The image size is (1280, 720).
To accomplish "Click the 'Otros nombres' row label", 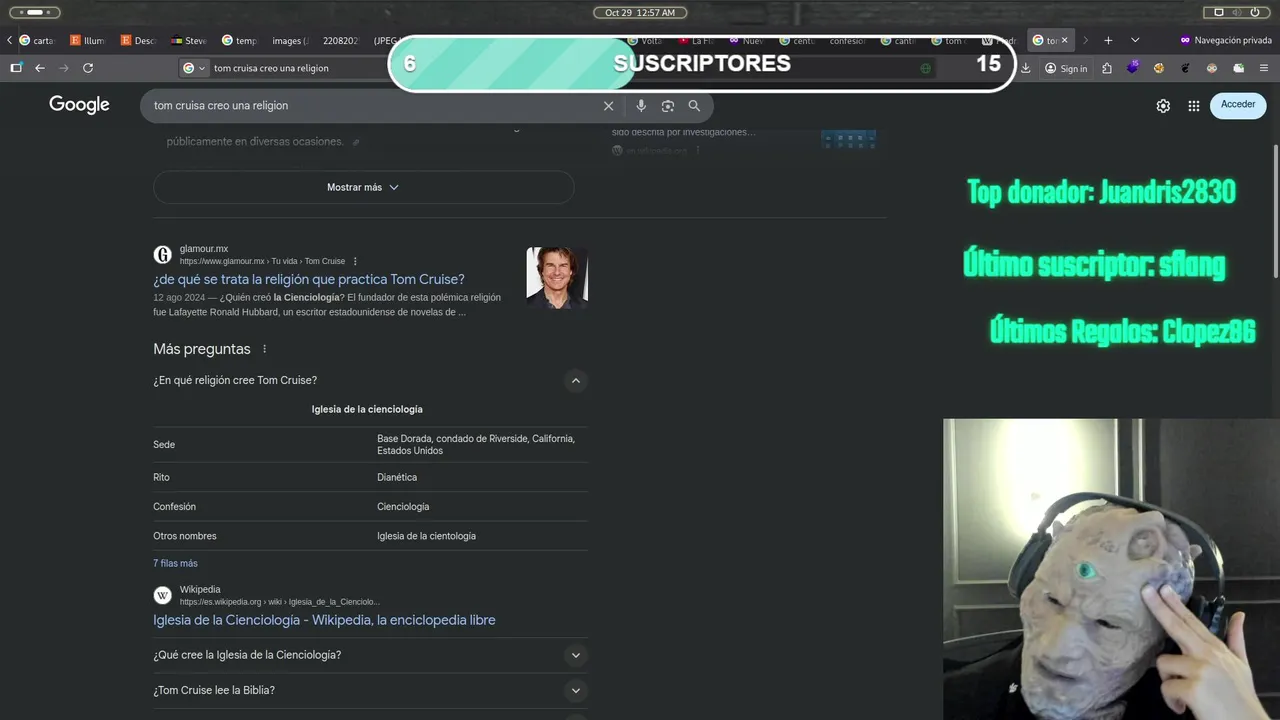I will [x=185, y=536].
